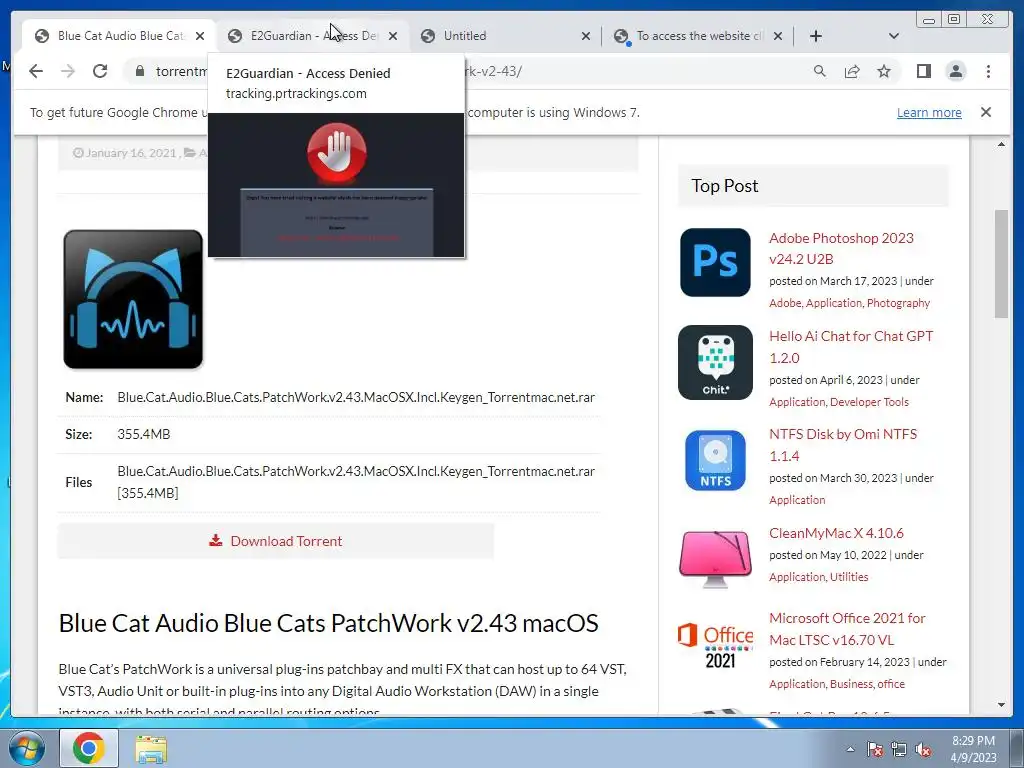1024x768 pixels.
Task: Close the Blue Cat Audio tab
Action: [x=200, y=36]
